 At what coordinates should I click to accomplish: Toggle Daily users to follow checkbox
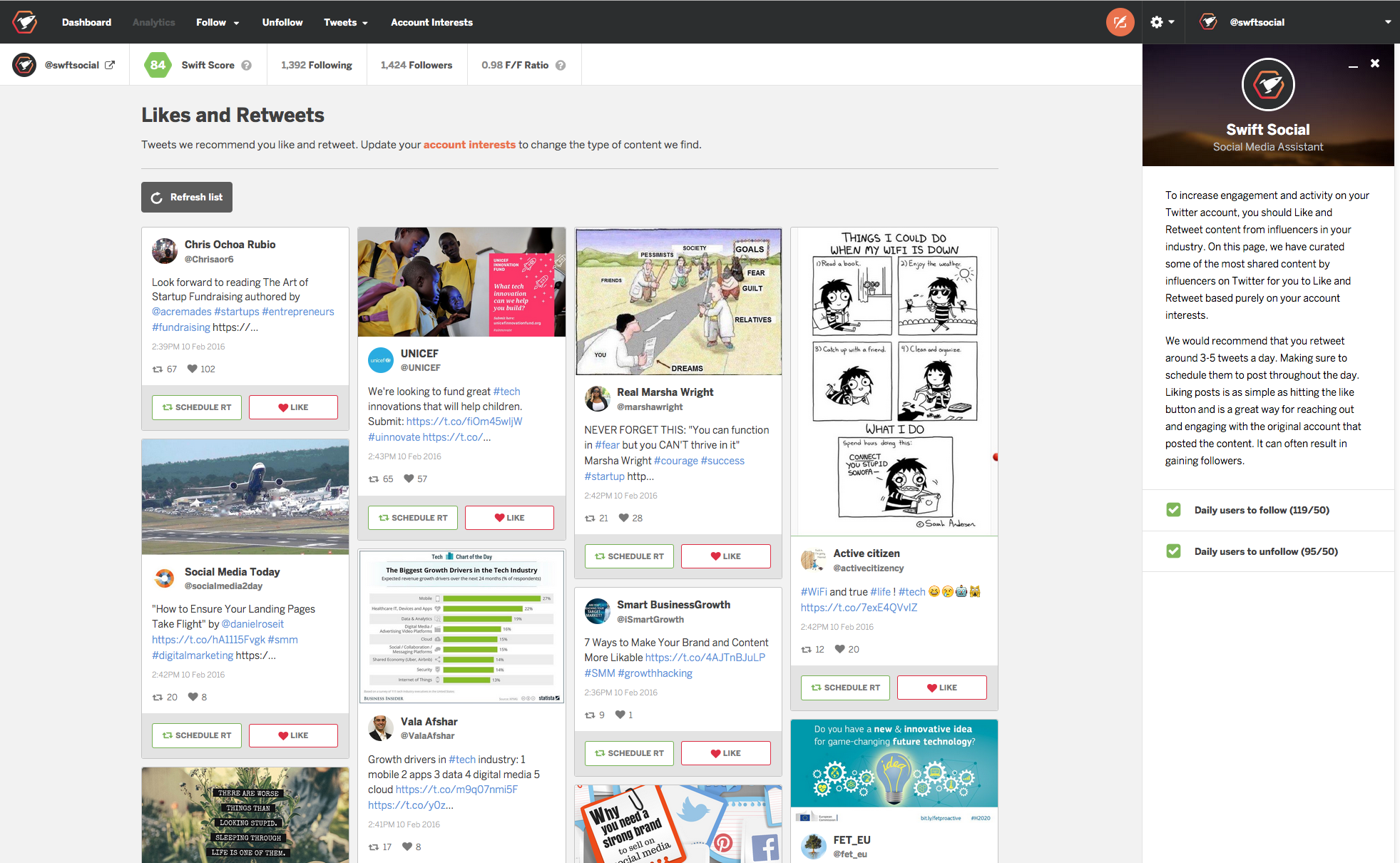[x=1173, y=510]
